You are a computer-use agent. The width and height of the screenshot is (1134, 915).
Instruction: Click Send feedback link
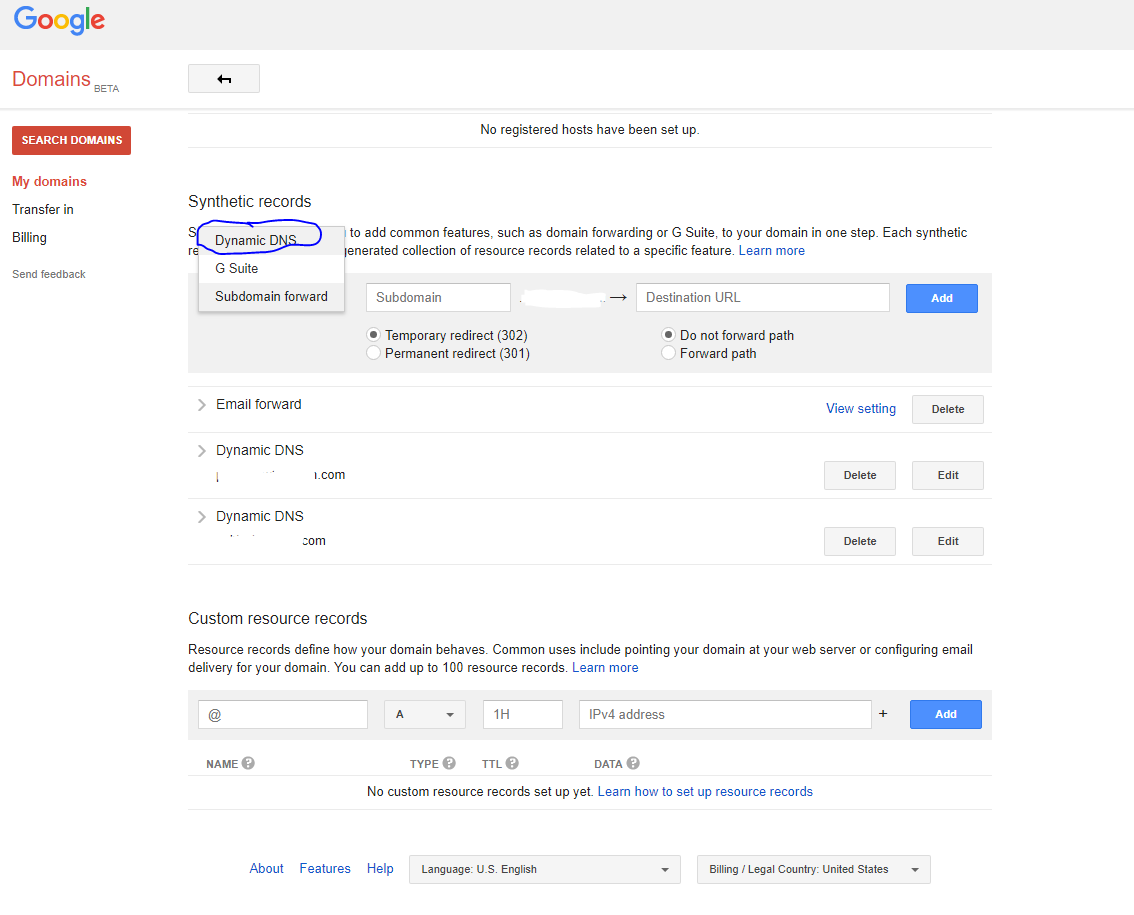49,274
